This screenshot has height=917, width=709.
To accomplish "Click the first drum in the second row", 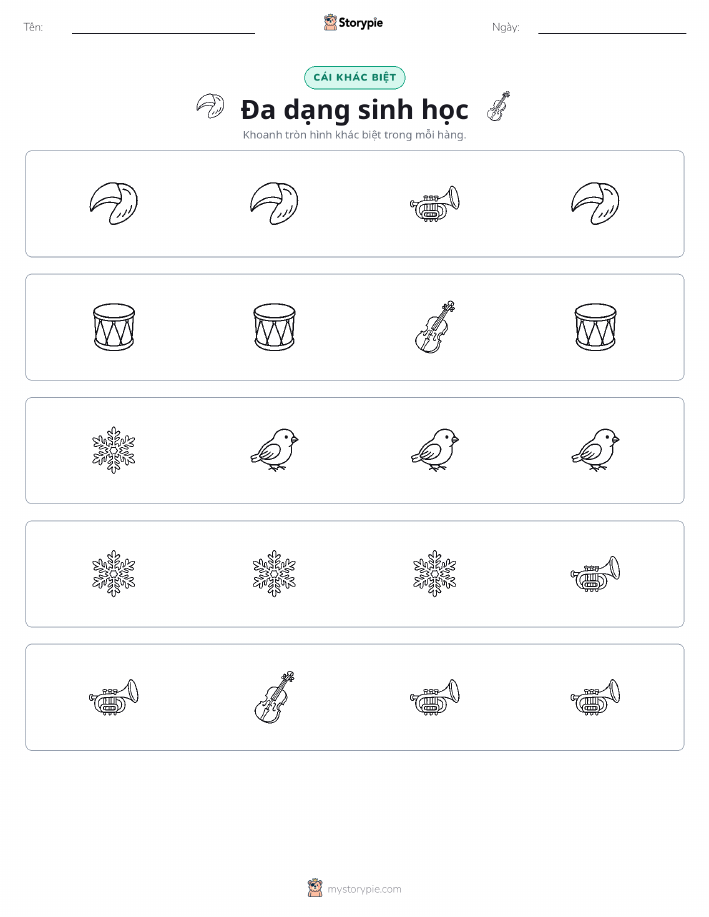I will tap(113, 327).
